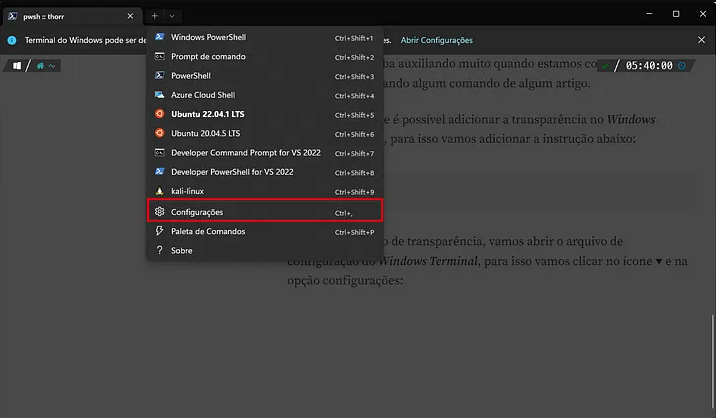716x418 pixels.
Task: Click the Ctrl+Shift+P shortcut text
Action: [354, 233]
